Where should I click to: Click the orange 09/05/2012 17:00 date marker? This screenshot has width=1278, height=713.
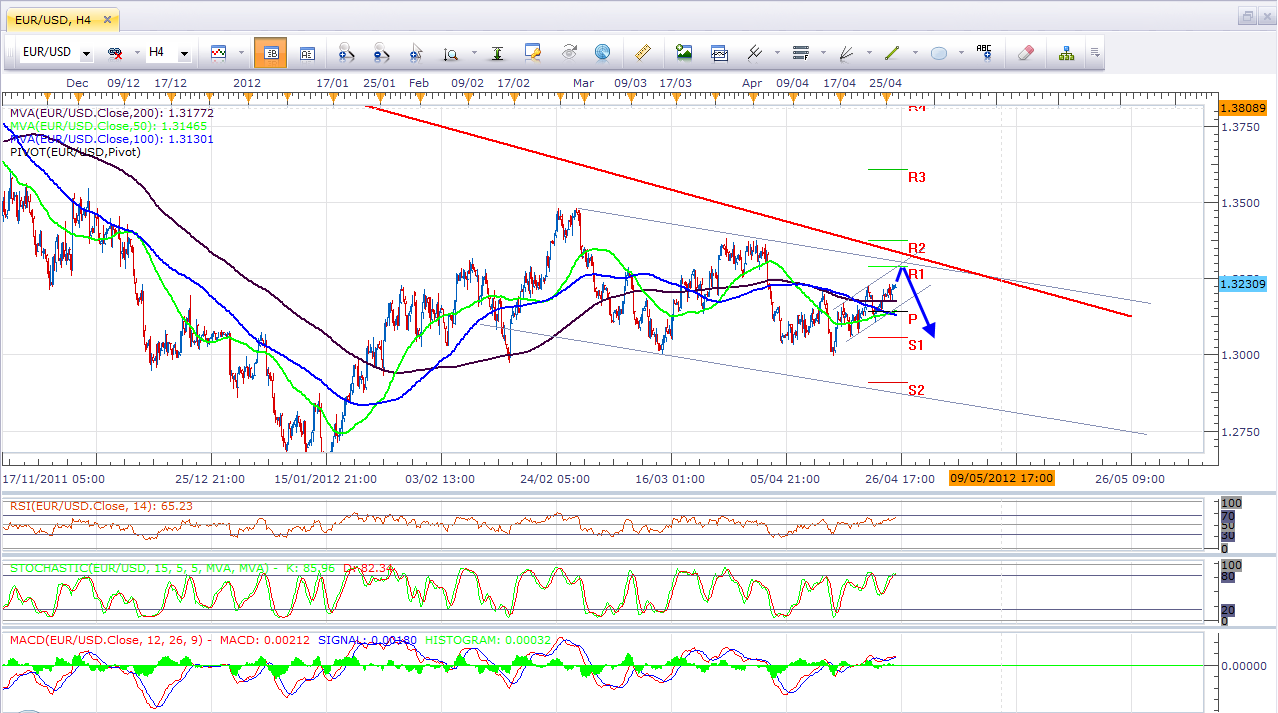point(1002,478)
